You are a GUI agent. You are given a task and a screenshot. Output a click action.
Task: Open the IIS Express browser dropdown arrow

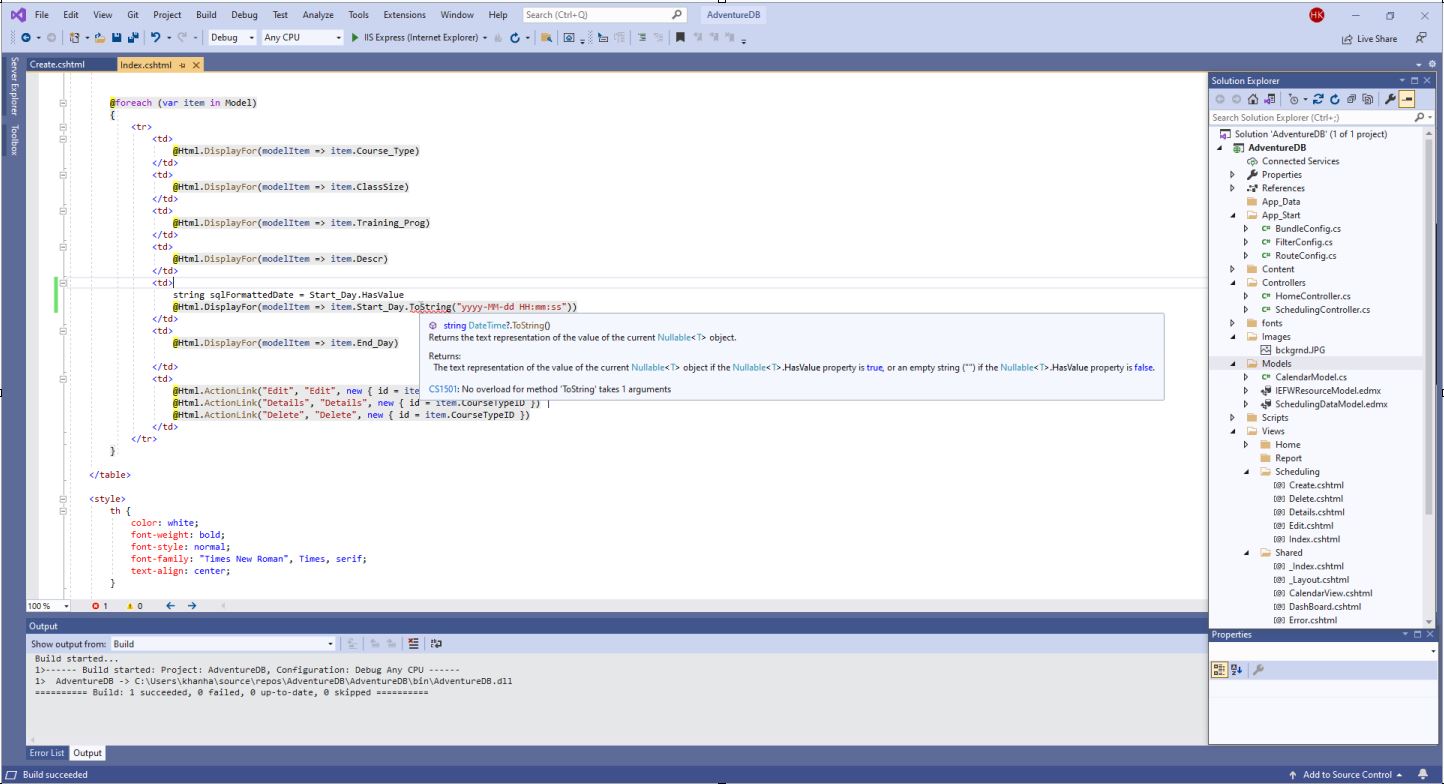click(x=484, y=38)
